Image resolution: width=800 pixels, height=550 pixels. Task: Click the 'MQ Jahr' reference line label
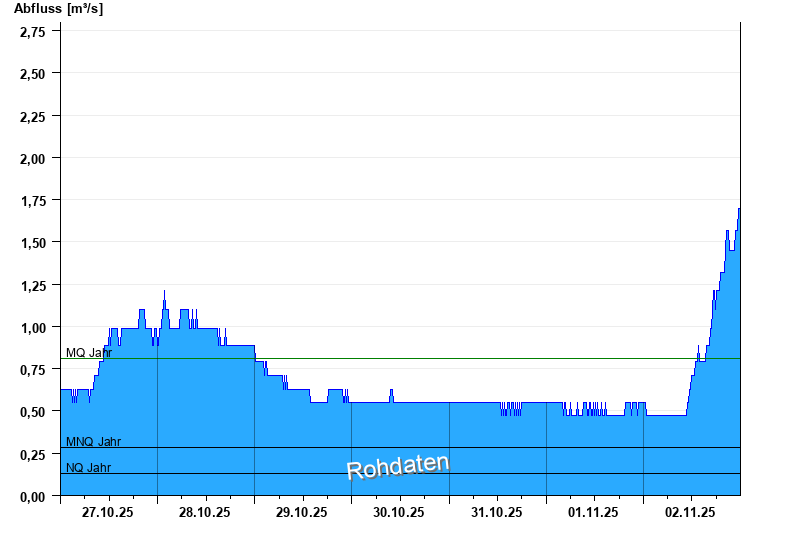pyautogui.click(x=89, y=353)
